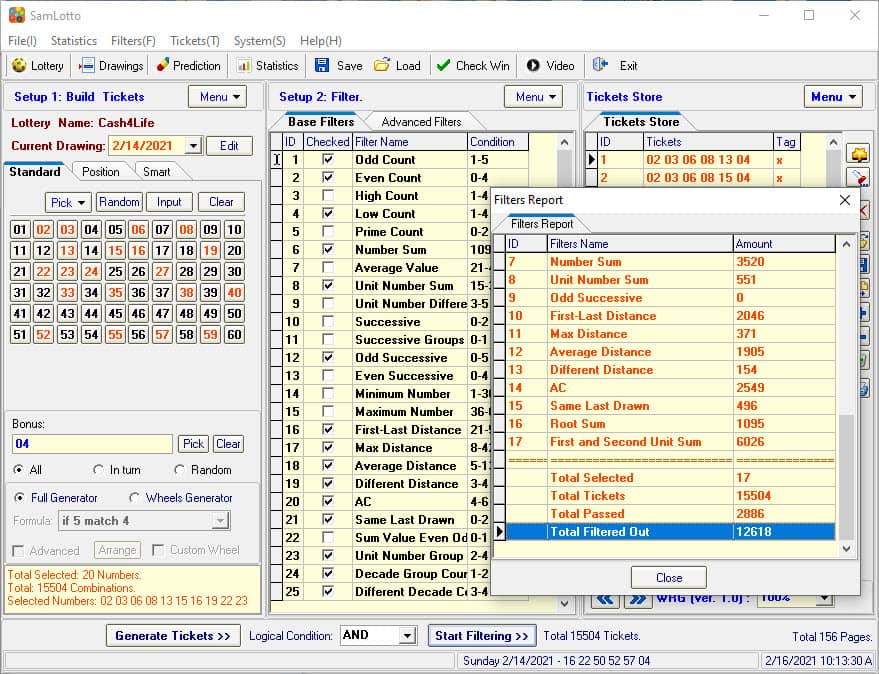Open the Setup 1 Menu dropdown
This screenshot has height=674, width=879.
click(x=217, y=96)
